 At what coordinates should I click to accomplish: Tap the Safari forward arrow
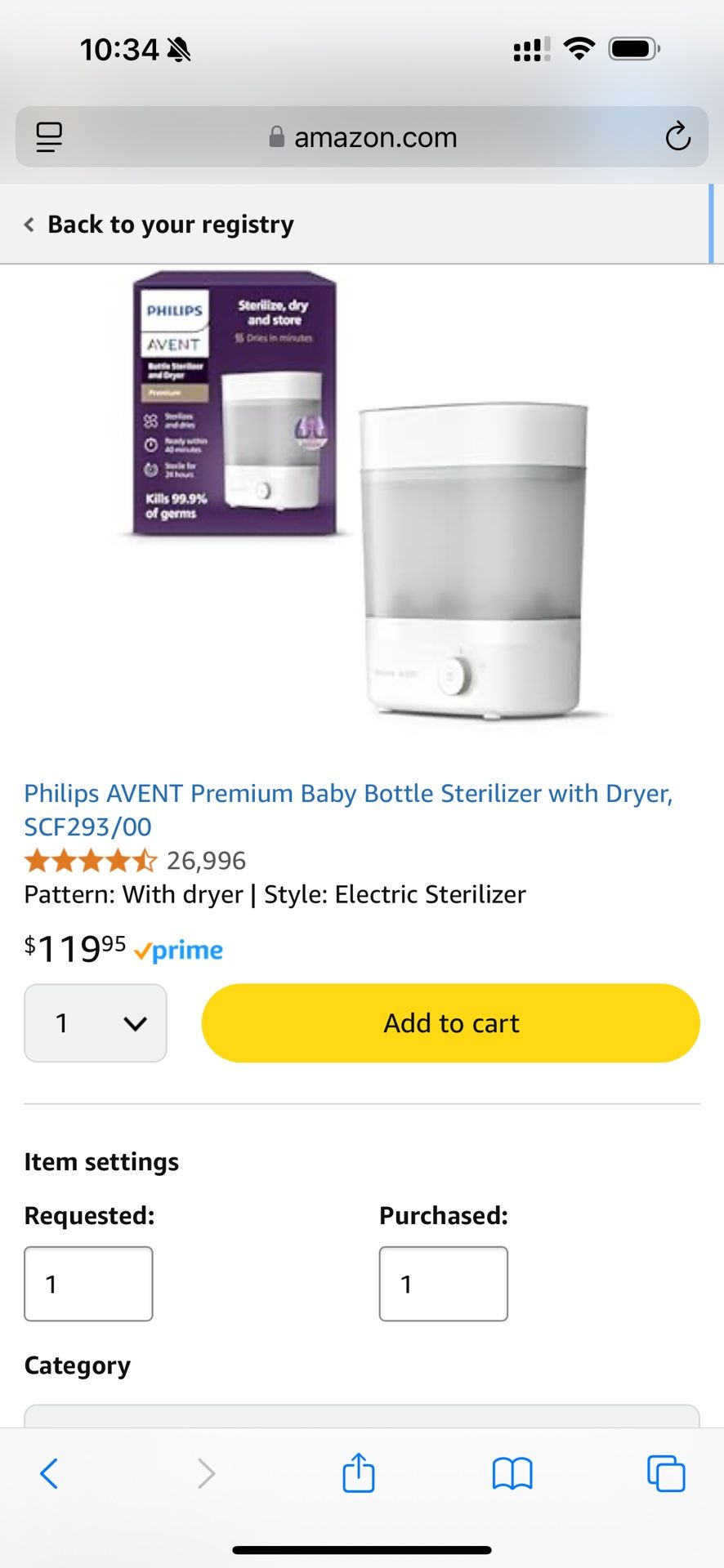tap(206, 1474)
